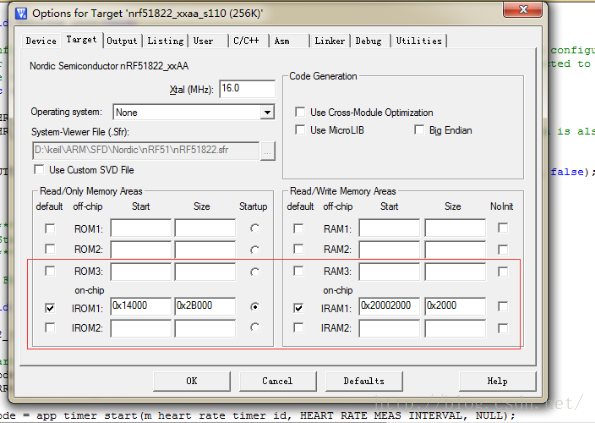Toggle the IRAM2 NoInit checkbox
595x423 pixels.
[x=503, y=328]
